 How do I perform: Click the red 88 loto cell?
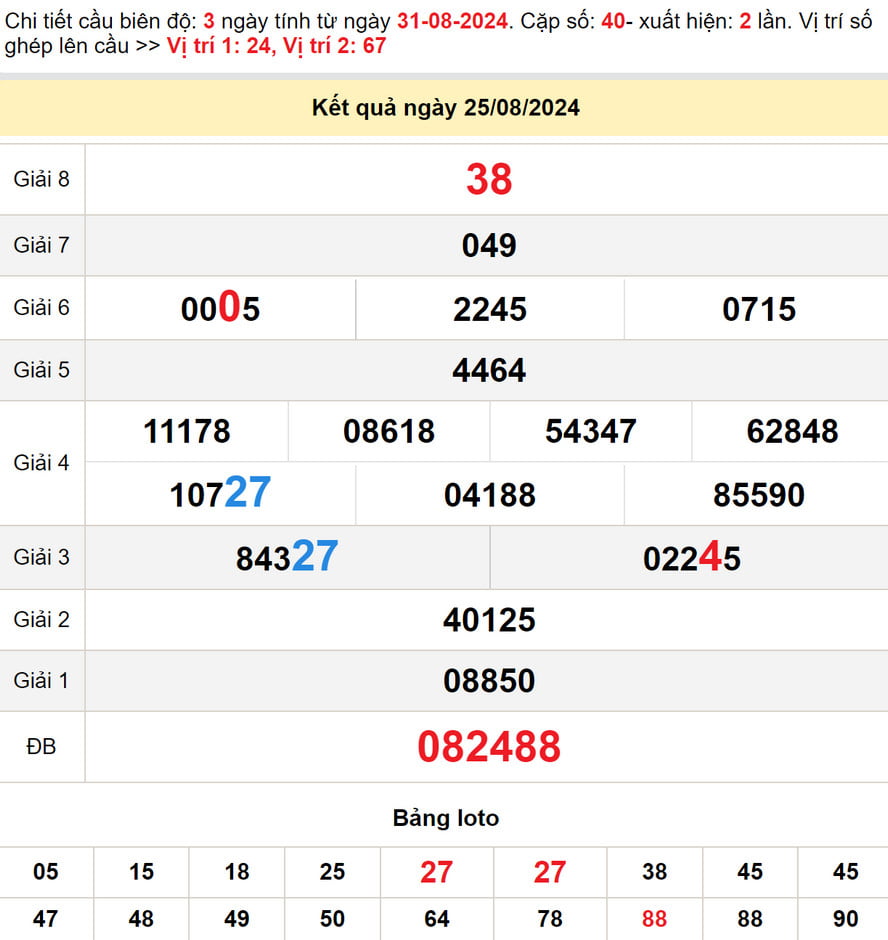tap(654, 919)
